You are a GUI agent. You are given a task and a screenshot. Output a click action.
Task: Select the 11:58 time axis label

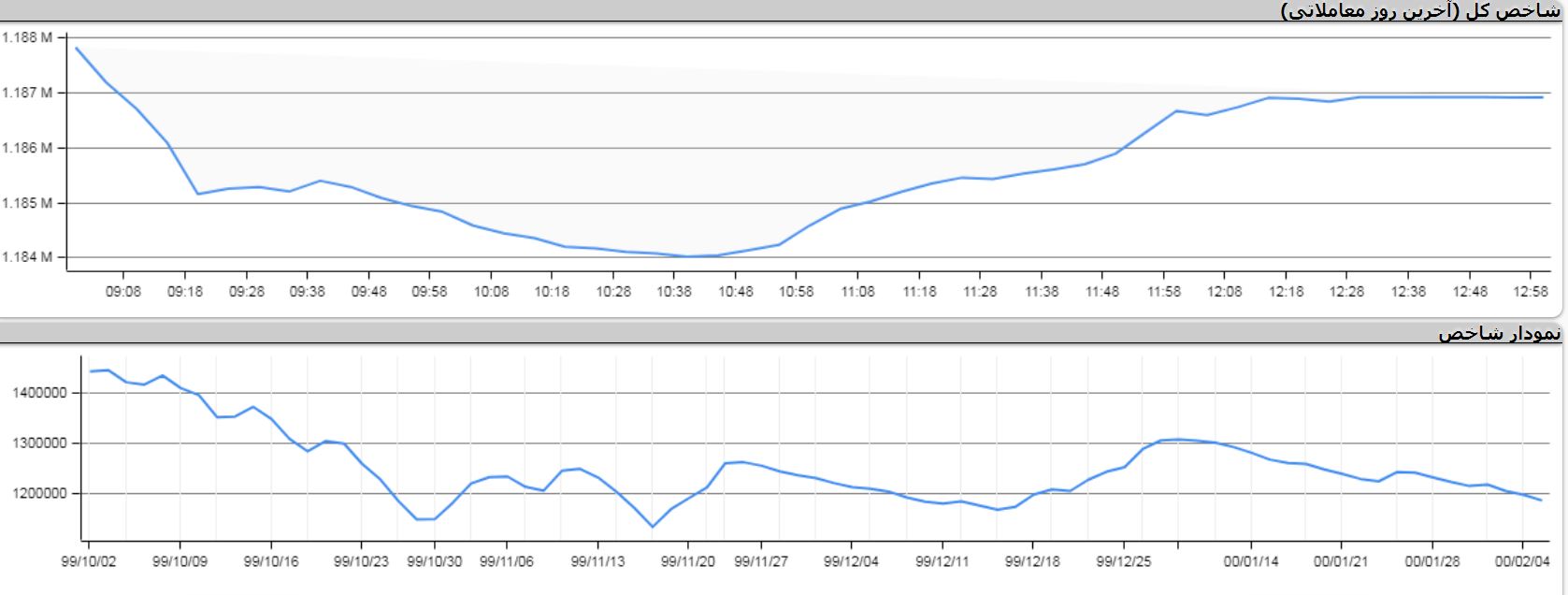point(1164,291)
